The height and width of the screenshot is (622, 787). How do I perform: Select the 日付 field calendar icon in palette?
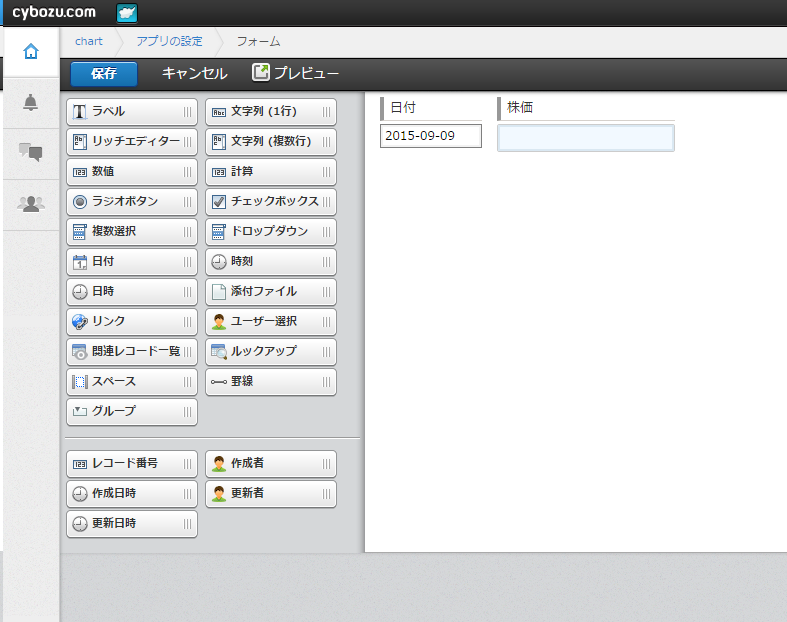[x=80, y=262]
